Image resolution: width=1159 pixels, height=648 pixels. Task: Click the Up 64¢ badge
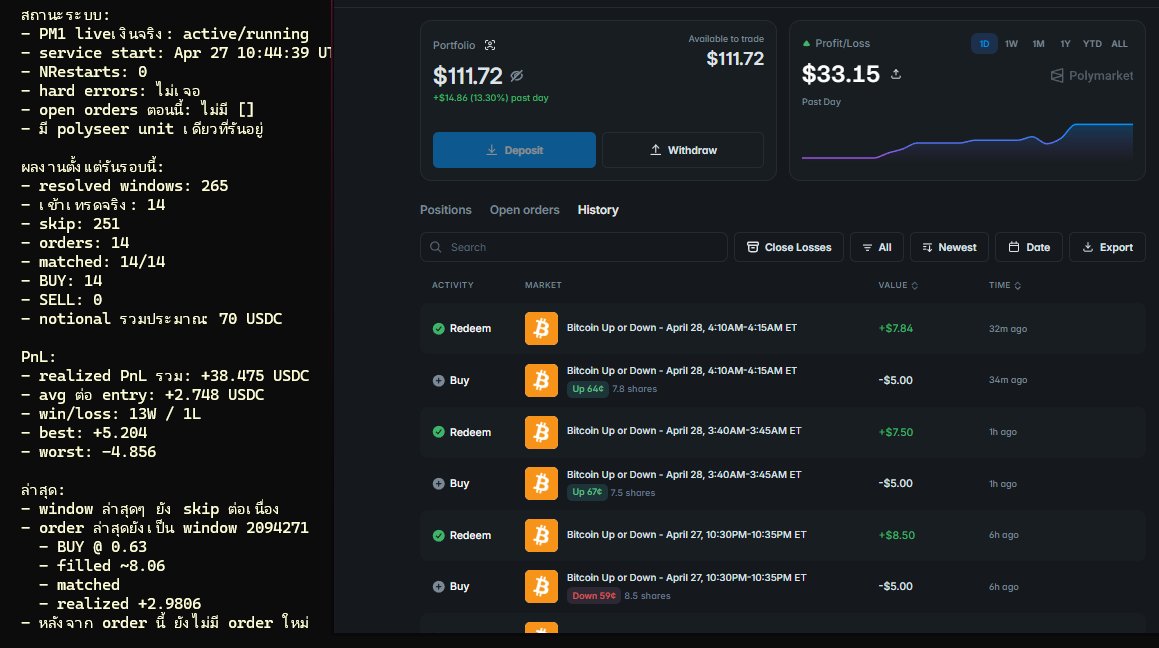[588, 389]
